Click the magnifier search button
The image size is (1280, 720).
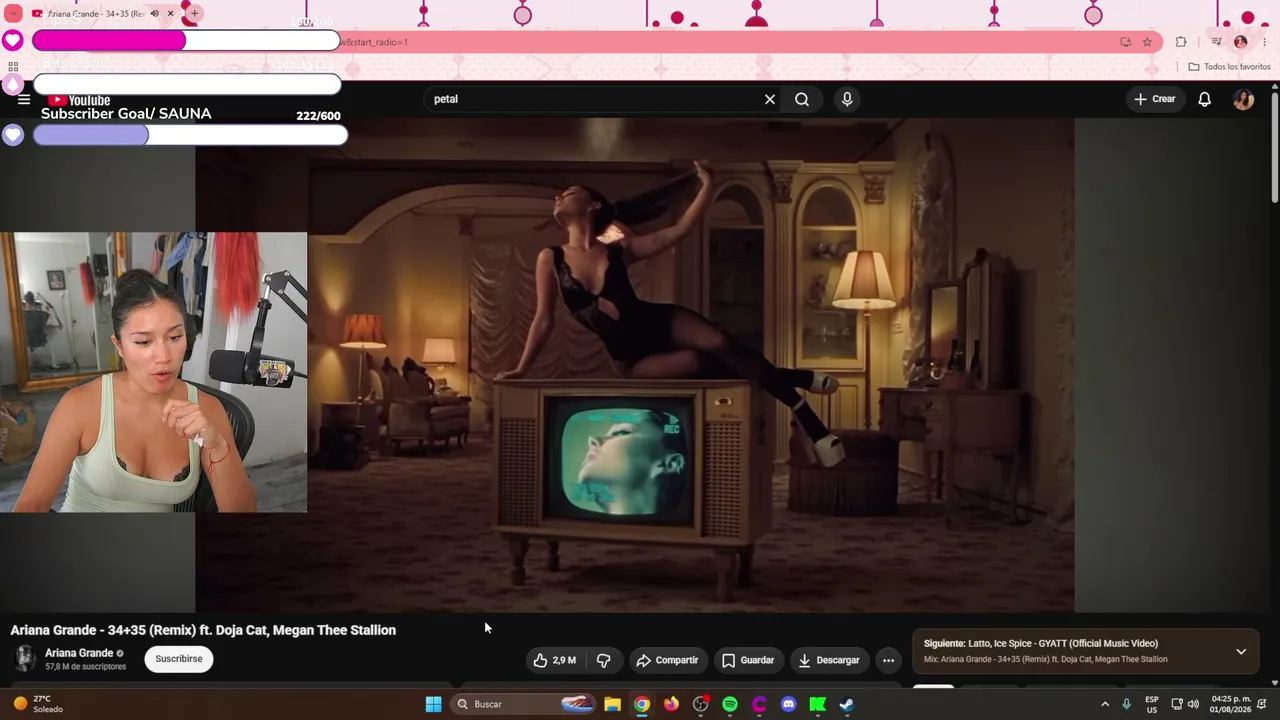click(802, 99)
